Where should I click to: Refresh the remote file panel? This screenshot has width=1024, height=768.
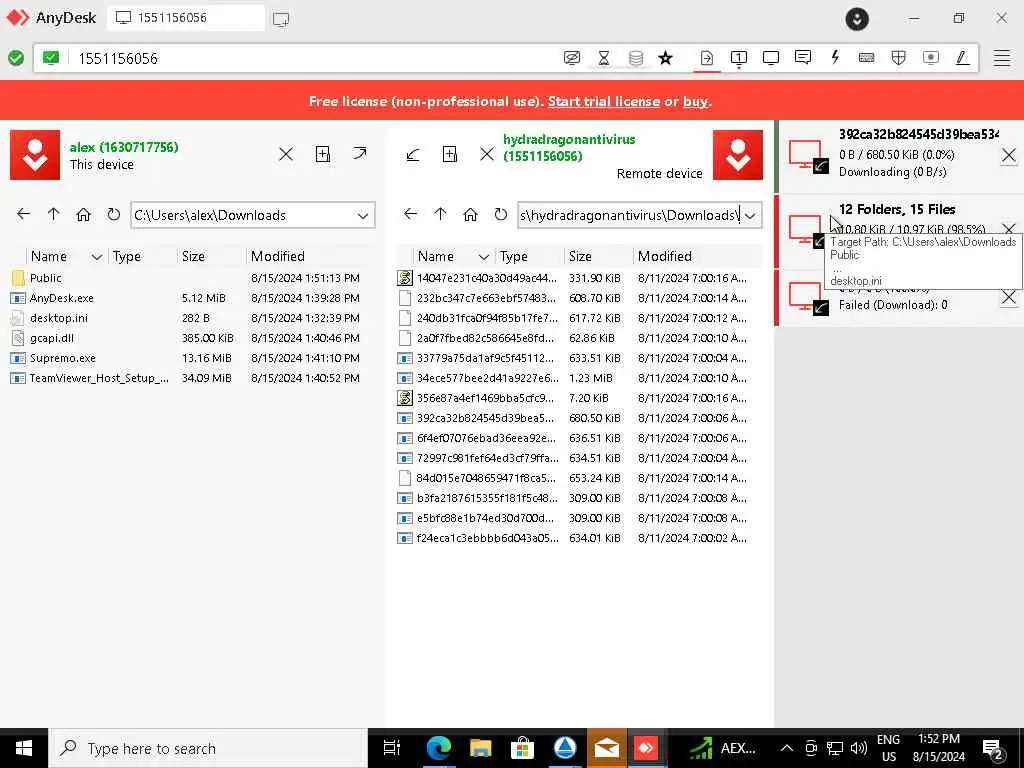[501, 214]
